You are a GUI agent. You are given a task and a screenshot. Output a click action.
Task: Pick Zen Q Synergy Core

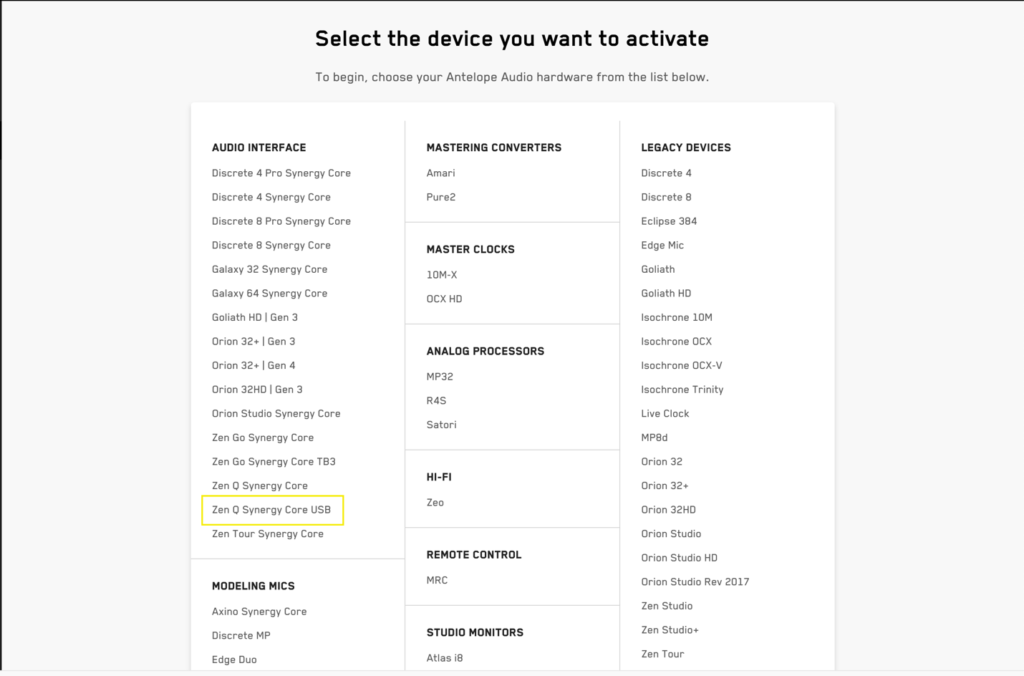259,486
